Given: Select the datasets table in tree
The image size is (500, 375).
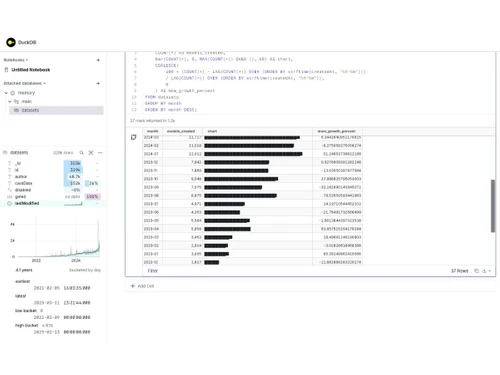Looking at the screenshot, I should pos(56,110).
